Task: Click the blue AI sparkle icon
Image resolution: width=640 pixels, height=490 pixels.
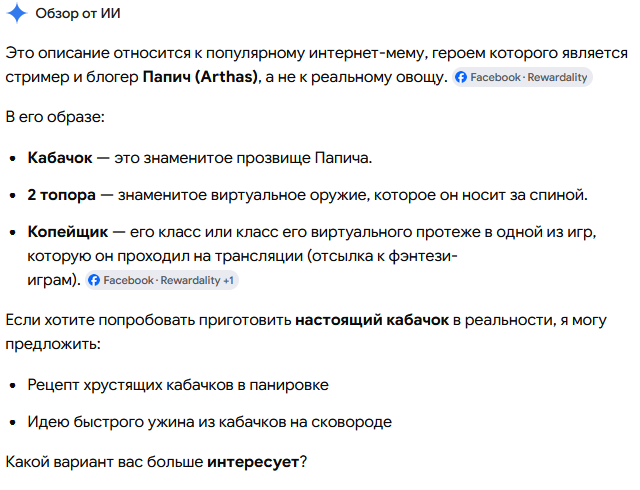Action: (x=17, y=13)
